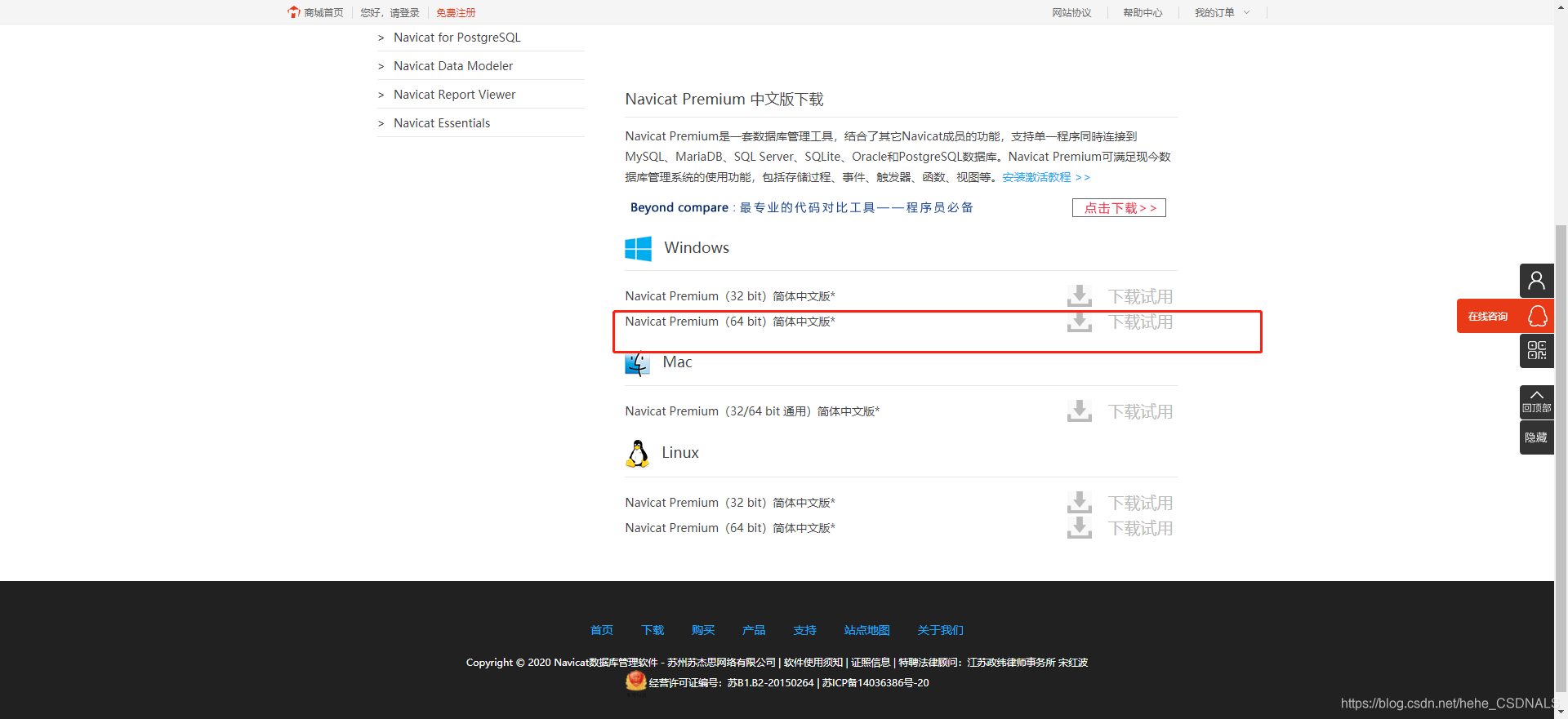
Task: Click the 点击下载>> Beyond Compare button
Action: tap(1119, 208)
